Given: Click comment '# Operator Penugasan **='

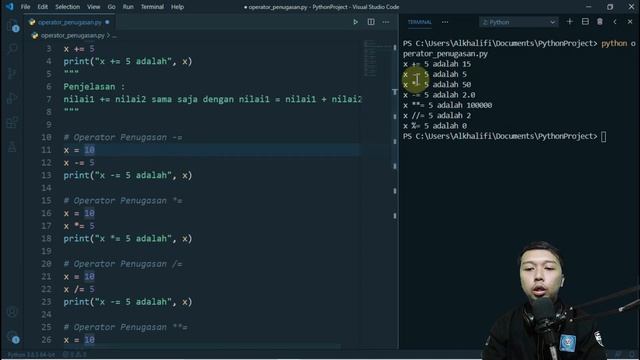Looking at the screenshot, I should 125,327.
